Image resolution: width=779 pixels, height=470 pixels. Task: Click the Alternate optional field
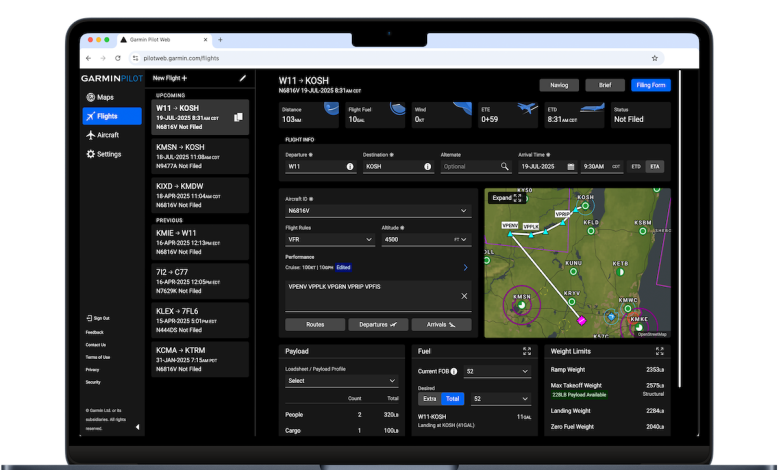469,166
